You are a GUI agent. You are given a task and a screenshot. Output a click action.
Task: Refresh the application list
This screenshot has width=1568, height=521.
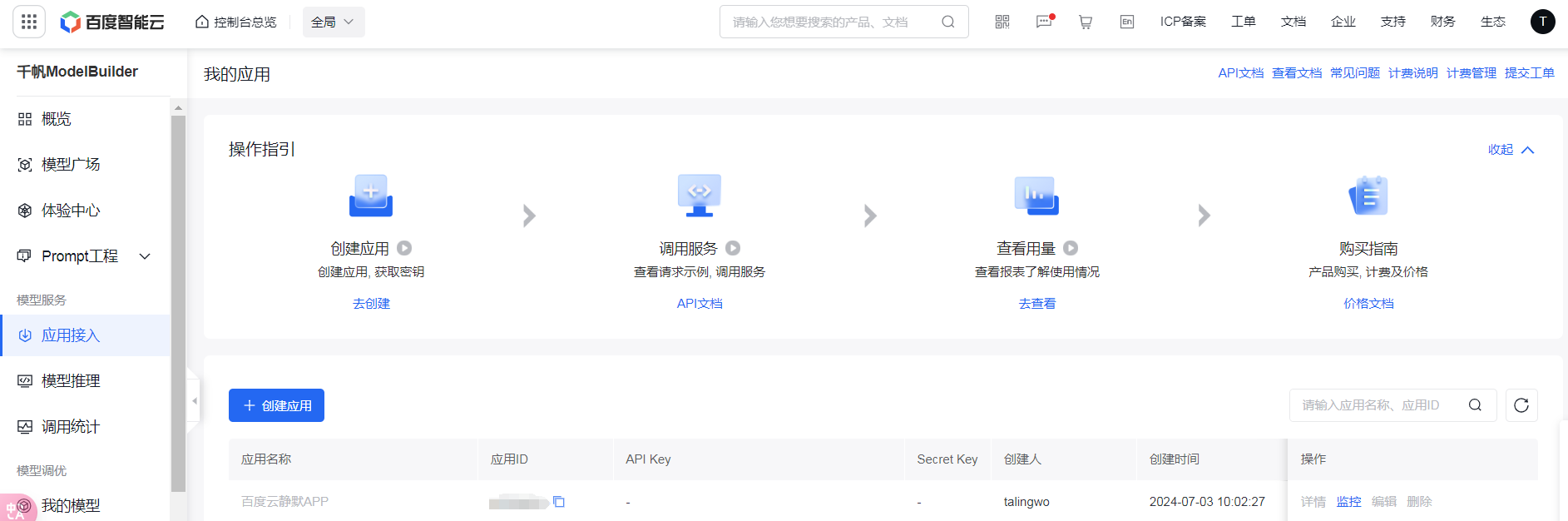pyautogui.click(x=1521, y=405)
